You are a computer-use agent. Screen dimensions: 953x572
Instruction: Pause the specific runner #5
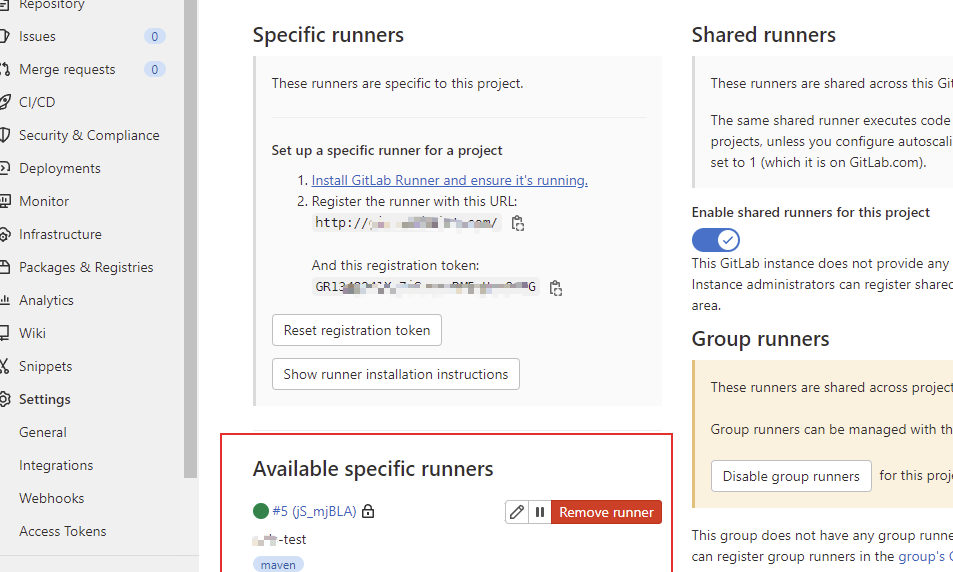tap(540, 512)
